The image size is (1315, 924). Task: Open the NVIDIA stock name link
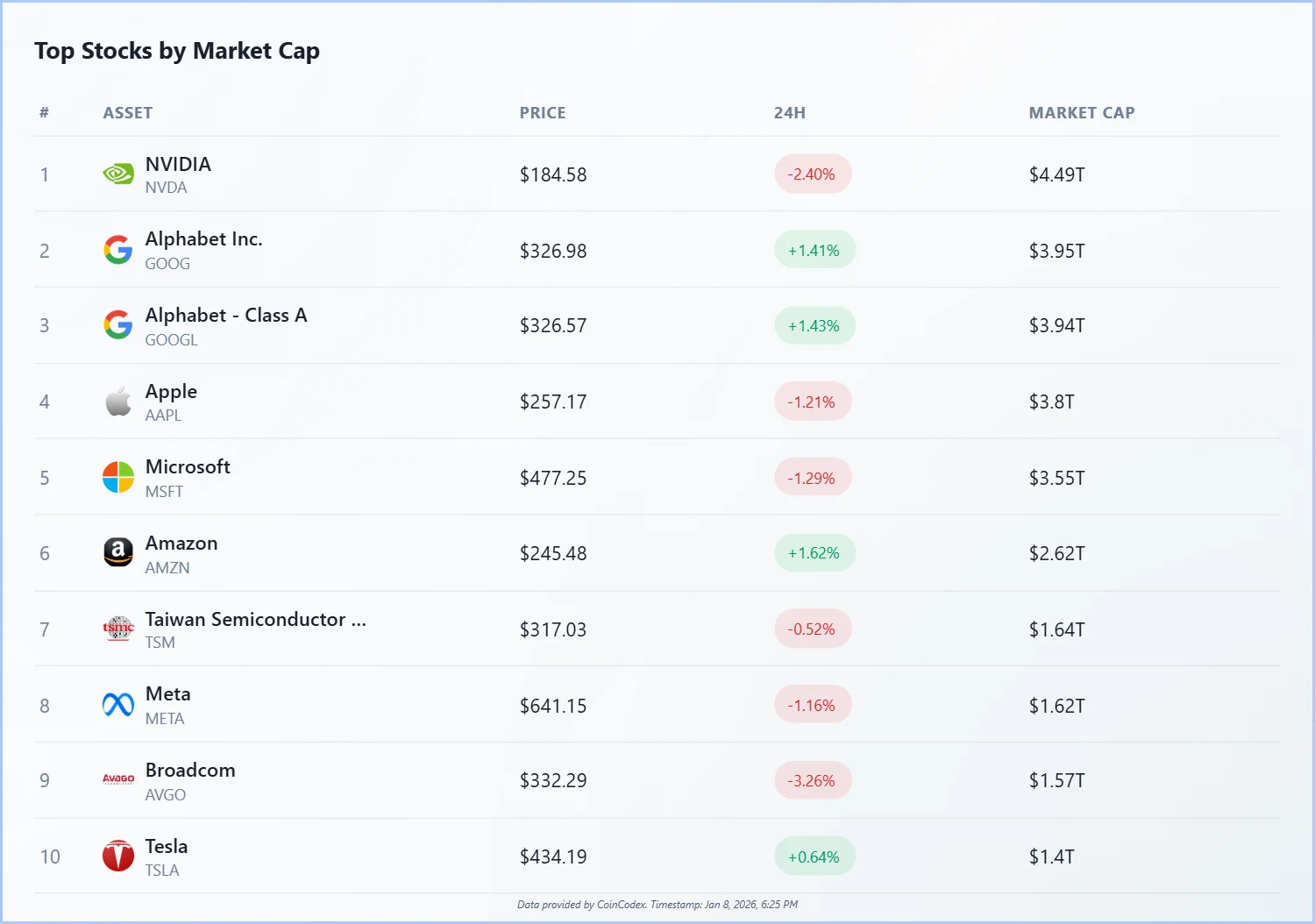coord(178,164)
